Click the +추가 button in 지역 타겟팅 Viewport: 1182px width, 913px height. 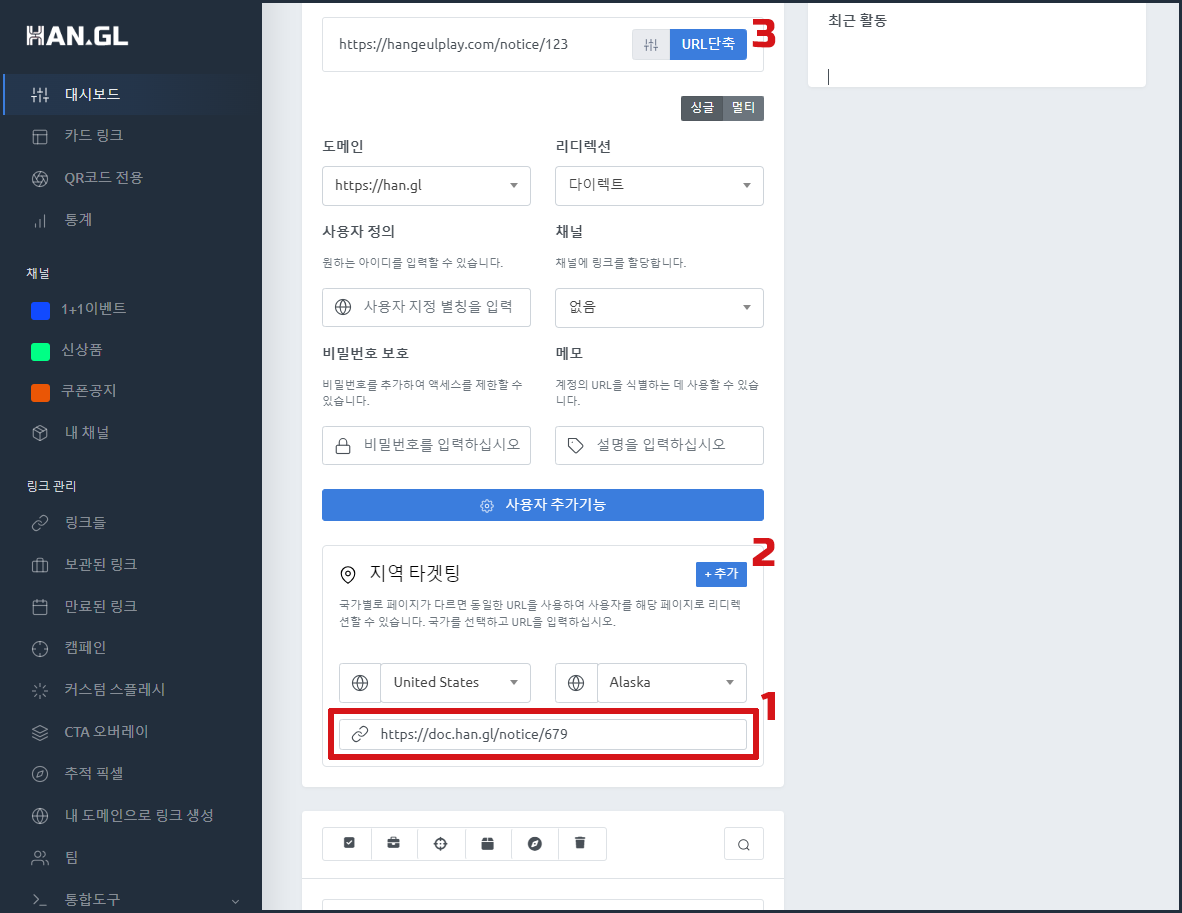click(721, 574)
